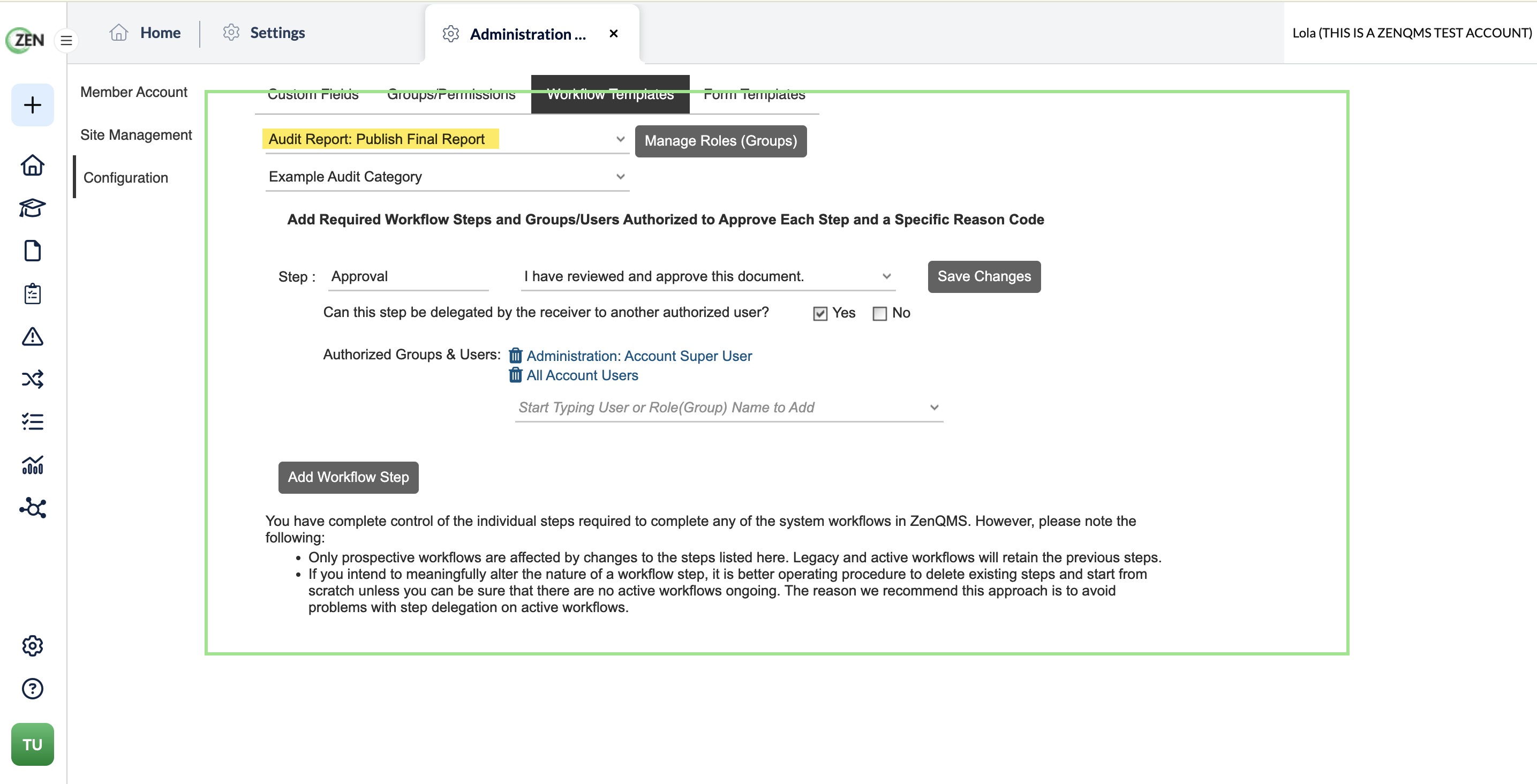Click the Lola test account name
Image resolution: width=1537 pixels, height=784 pixels.
(x=1412, y=33)
